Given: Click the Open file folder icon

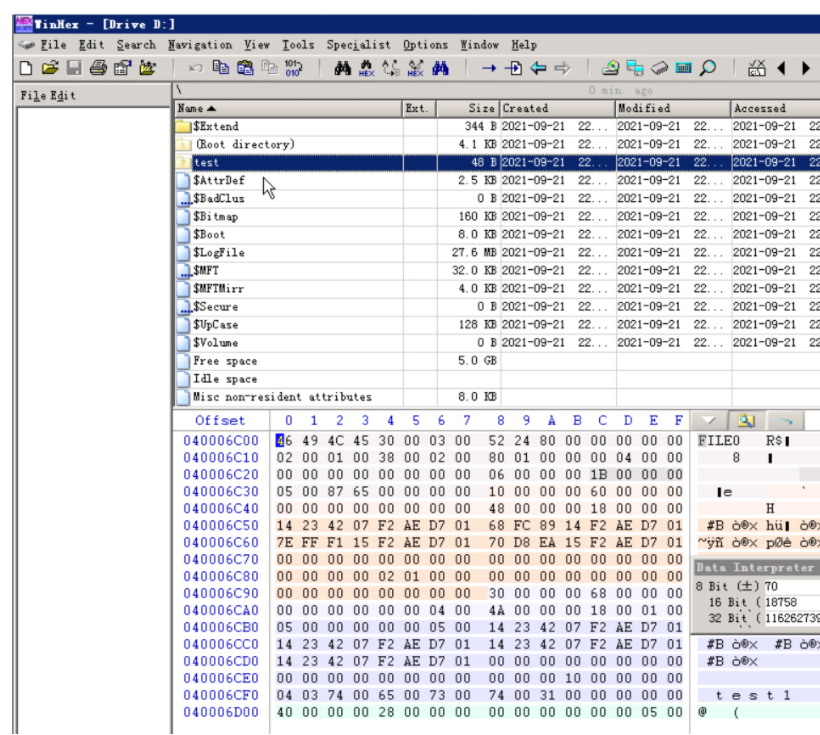Looking at the screenshot, I should [x=50, y=69].
